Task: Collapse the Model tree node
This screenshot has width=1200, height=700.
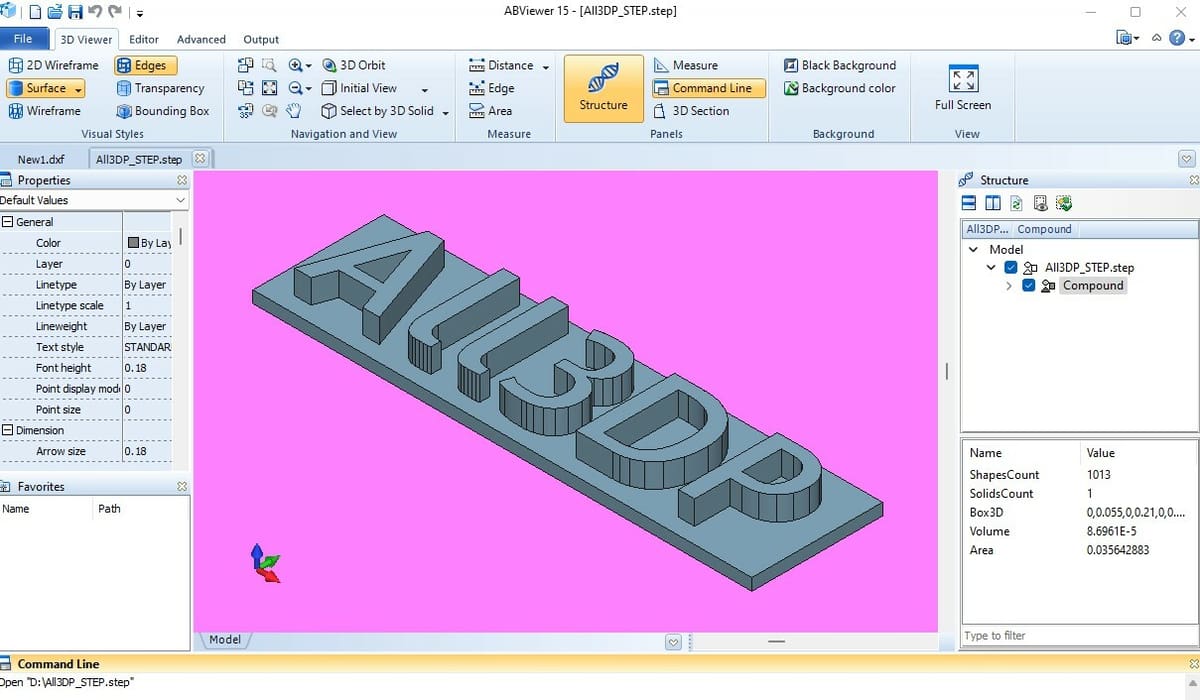Action: pyautogui.click(x=975, y=249)
